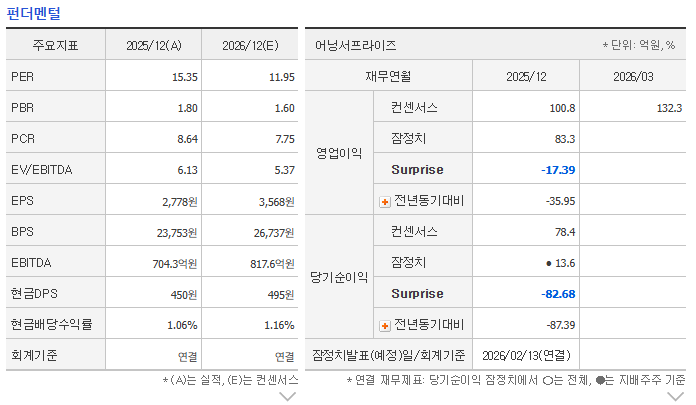Click the 현금DPS row label
Screen dimensions: 696x405
(x=34, y=294)
